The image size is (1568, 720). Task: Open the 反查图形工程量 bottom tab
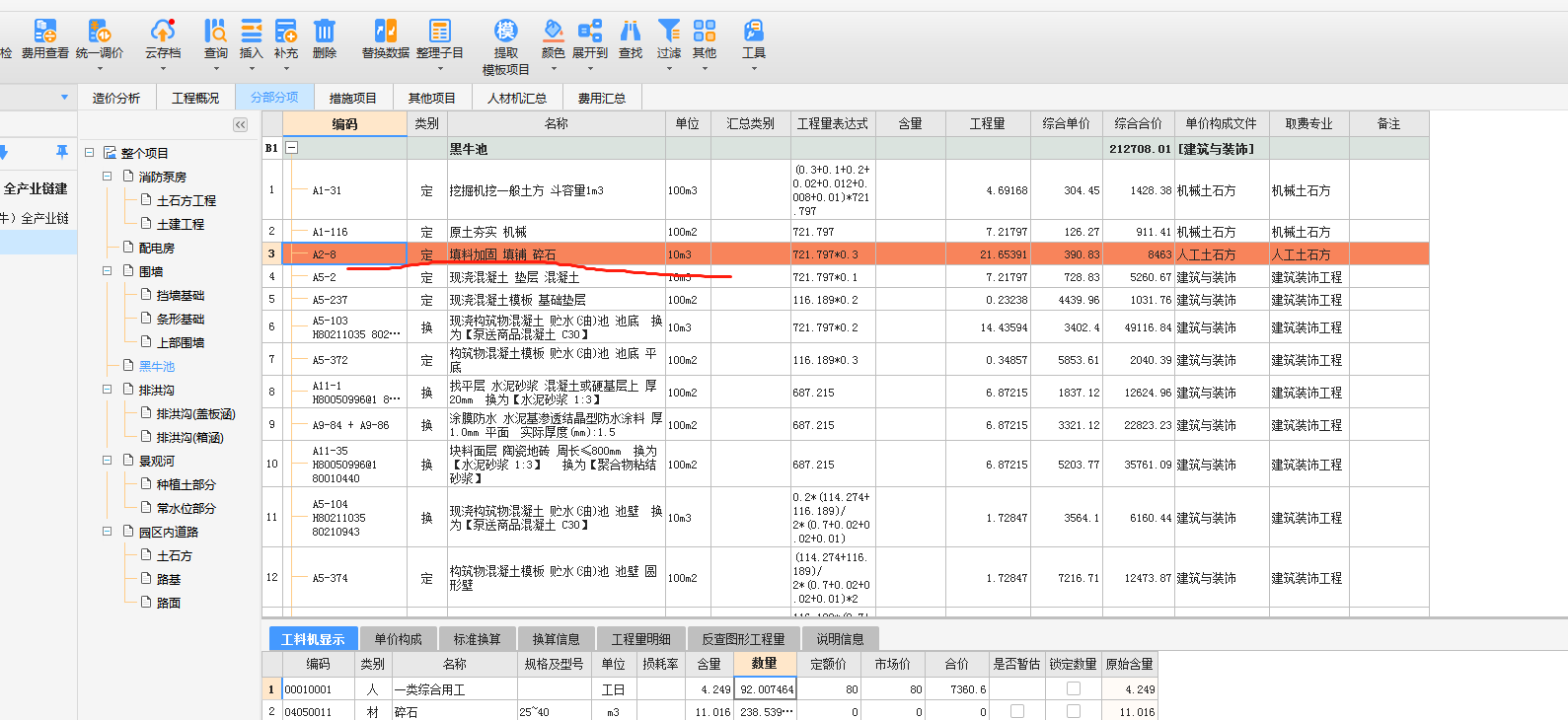743,639
